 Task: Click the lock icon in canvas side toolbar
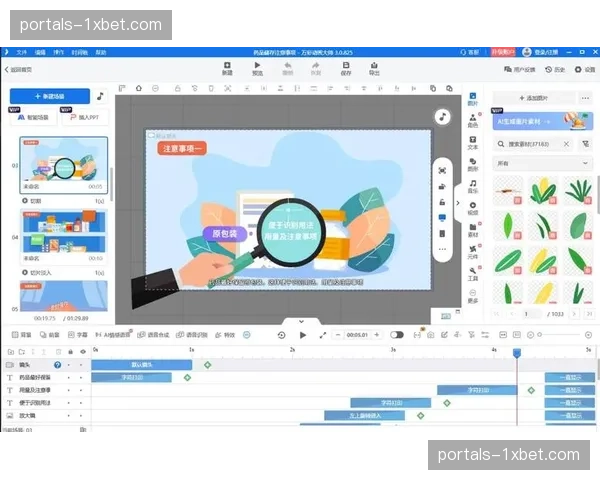point(441,201)
